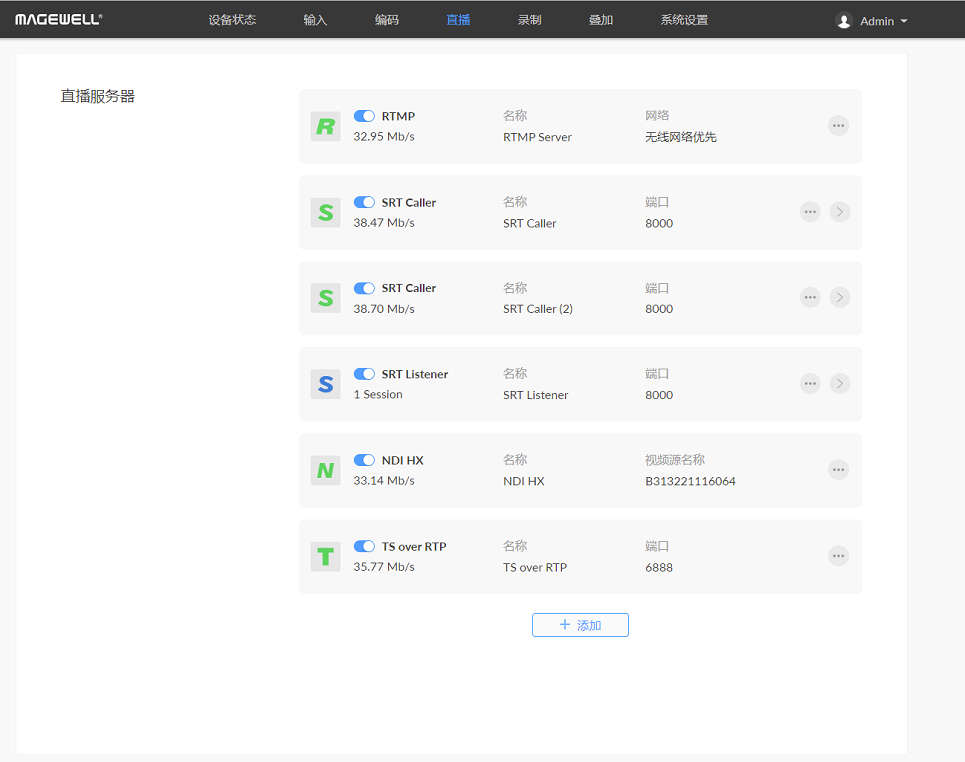Switch to the 设备状态 tab

[232, 20]
